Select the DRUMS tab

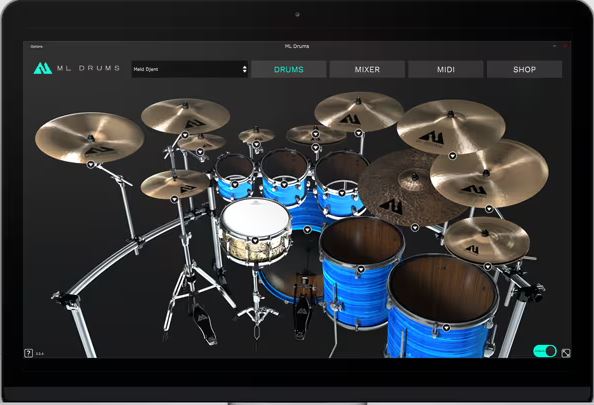click(289, 69)
